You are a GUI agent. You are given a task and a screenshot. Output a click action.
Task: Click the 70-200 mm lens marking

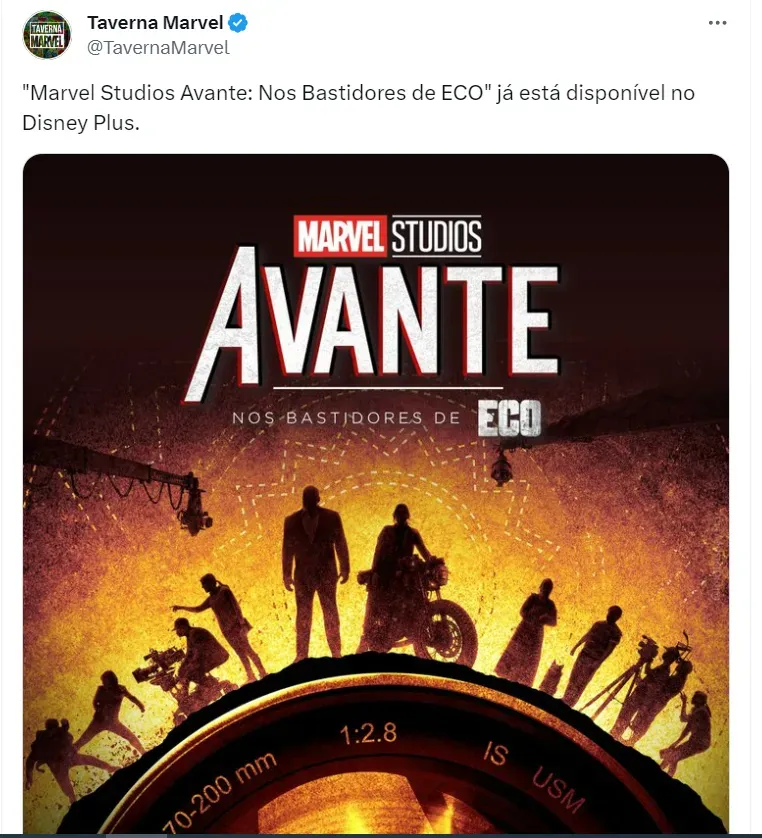tap(220, 793)
